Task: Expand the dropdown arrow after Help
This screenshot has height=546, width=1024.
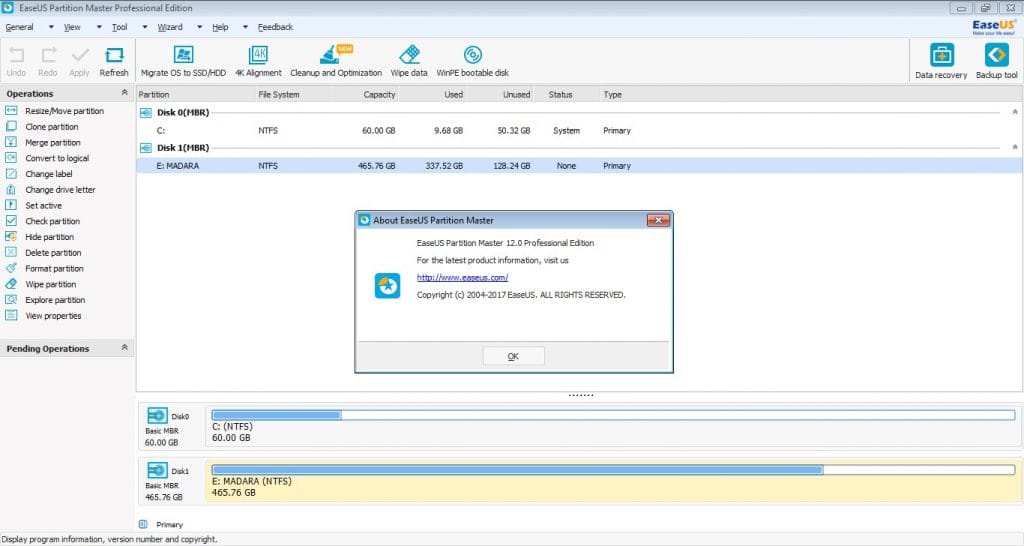Action: 246,27
